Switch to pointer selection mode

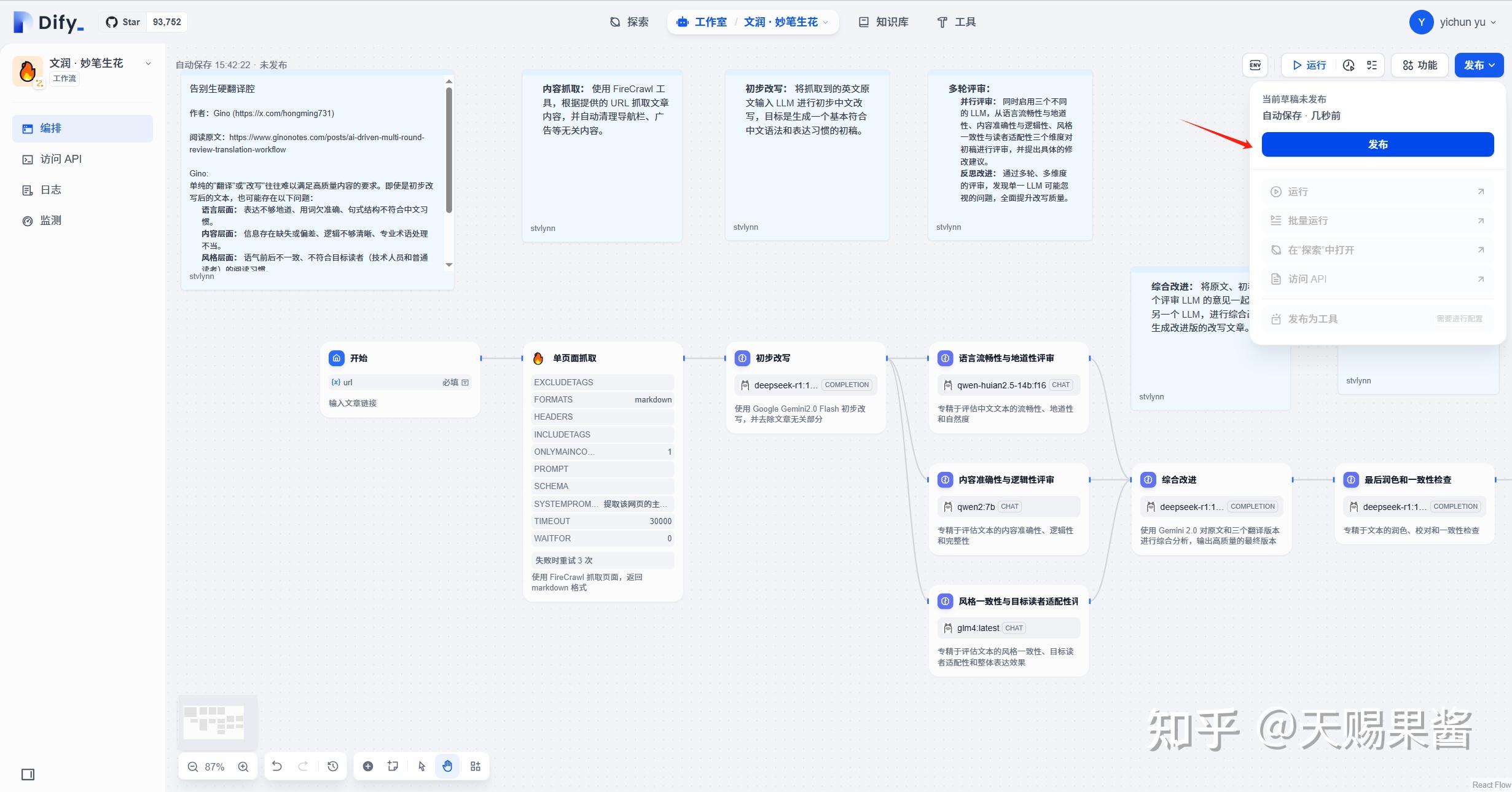pyautogui.click(x=421, y=766)
